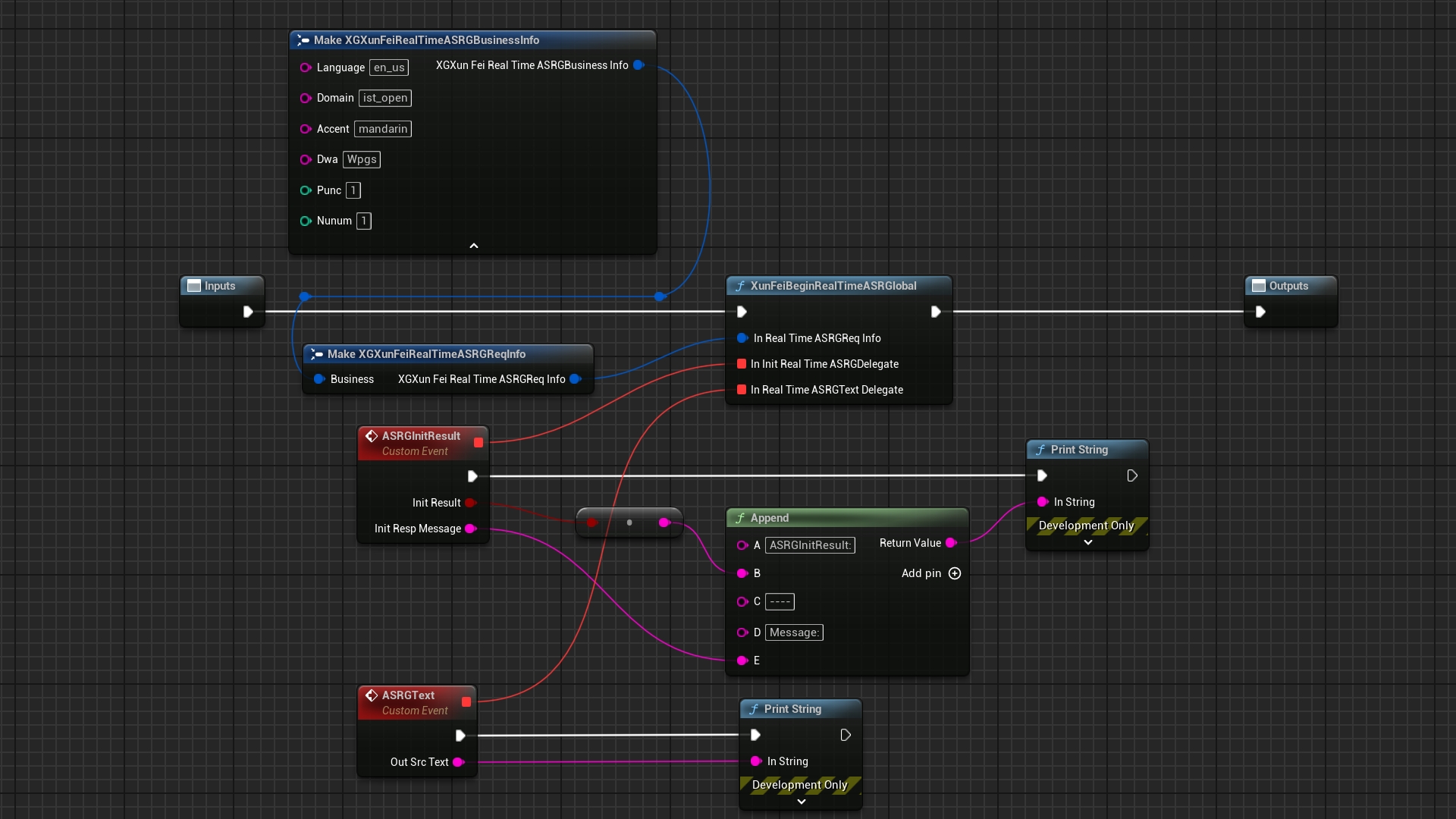Expand the upper Print String options

[1087, 542]
